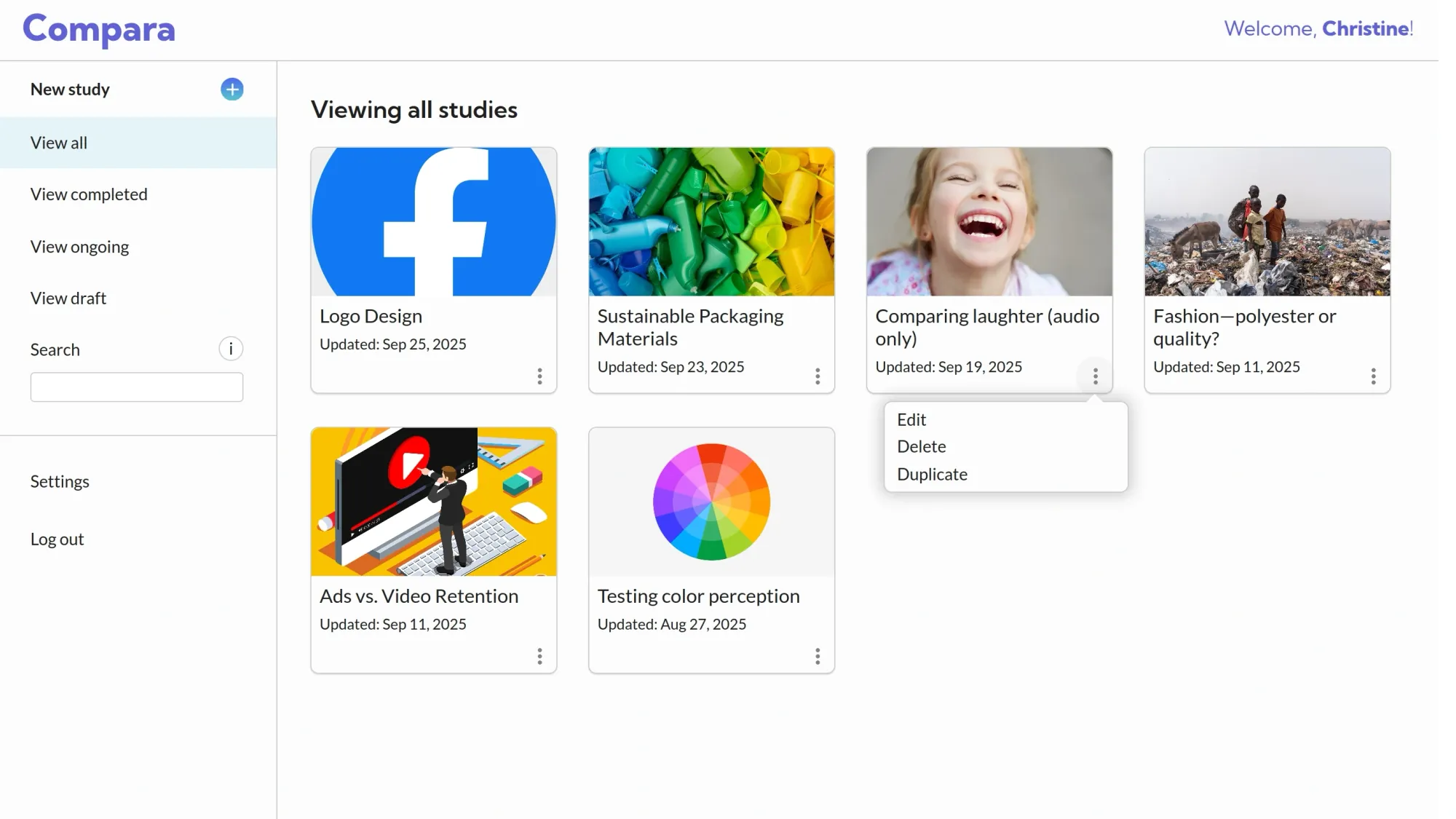Image resolution: width=1456 pixels, height=819 pixels.
Task: Click the Facebook logo study thumbnail
Action: pyautogui.click(x=433, y=222)
